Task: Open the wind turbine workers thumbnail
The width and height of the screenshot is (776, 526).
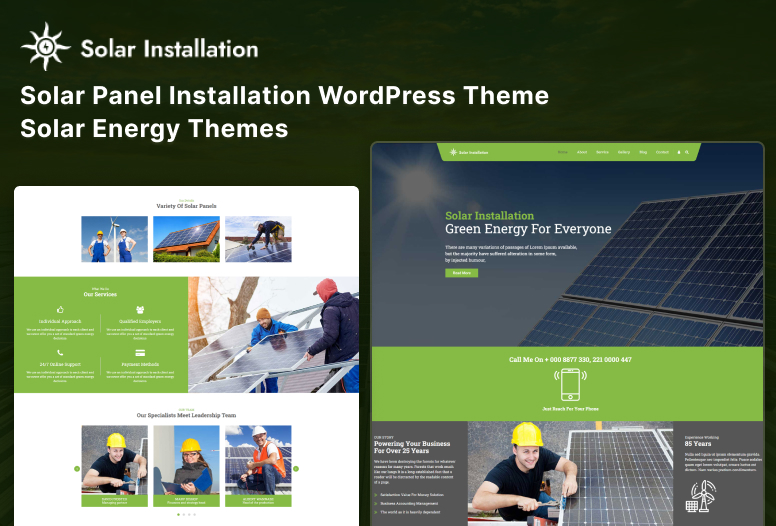Action: coord(114,239)
